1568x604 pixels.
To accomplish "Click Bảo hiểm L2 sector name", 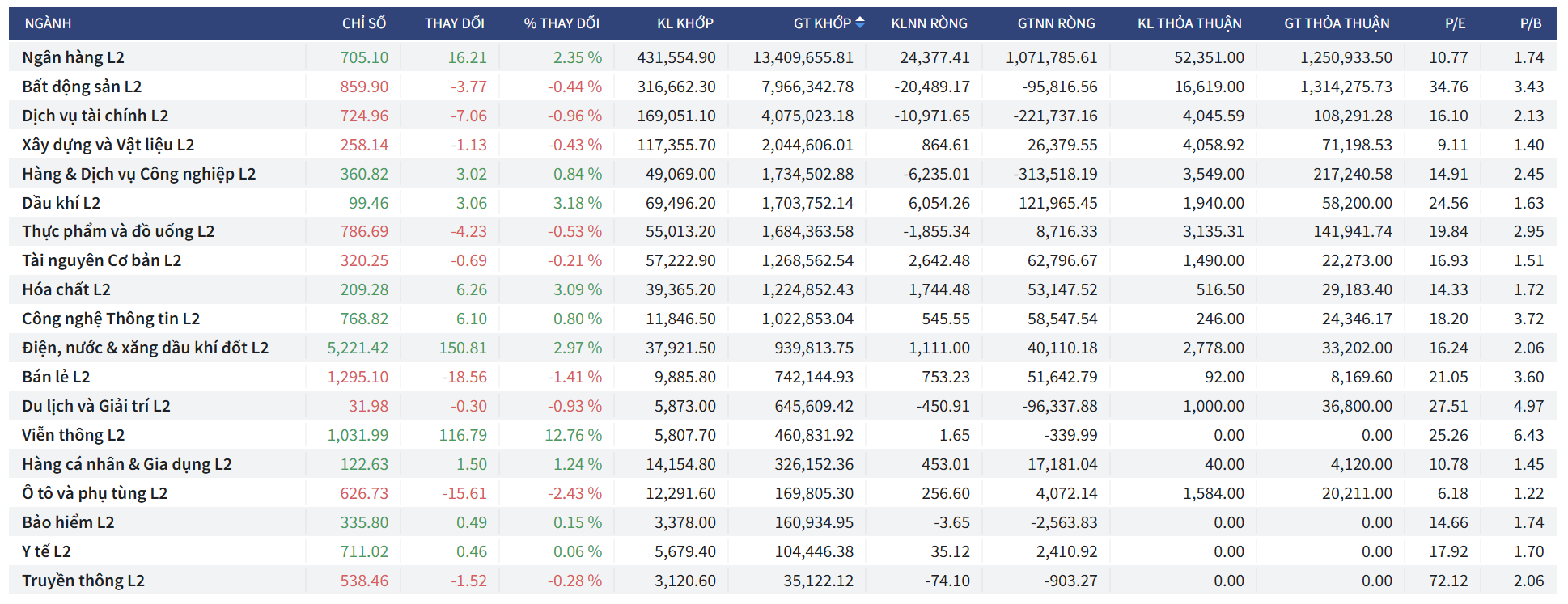I will click(x=68, y=522).
